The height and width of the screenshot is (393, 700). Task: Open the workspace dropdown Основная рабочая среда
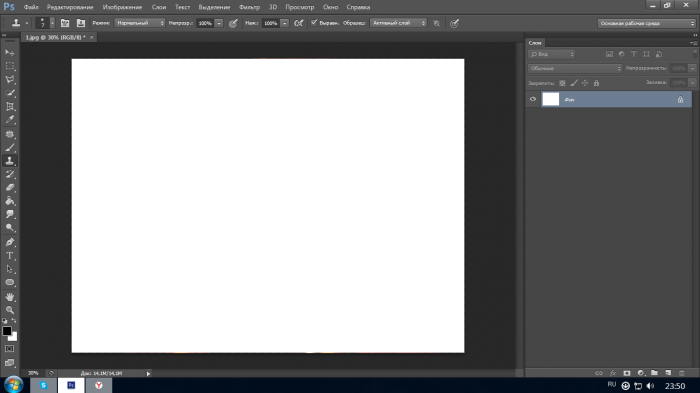click(x=646, y=23)
